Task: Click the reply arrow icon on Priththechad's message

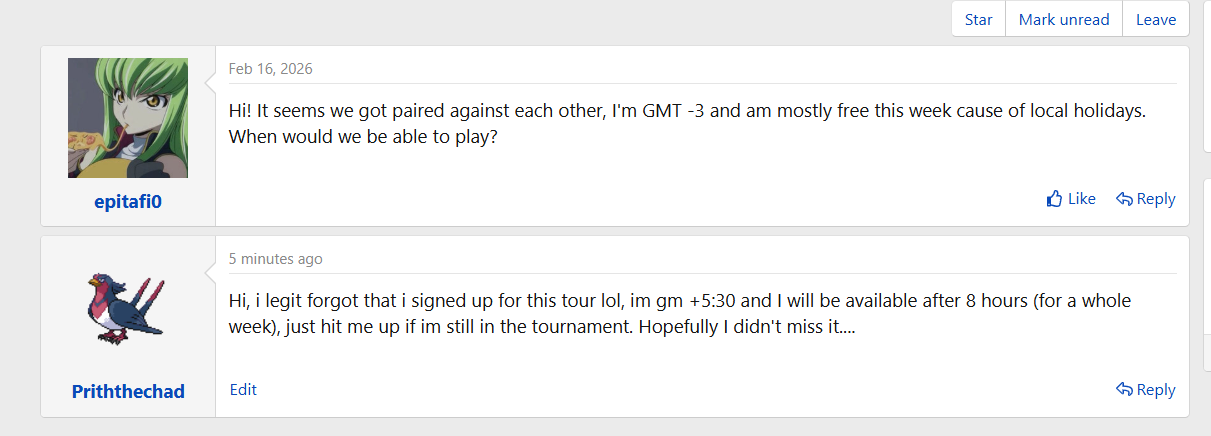Action: [1124, 390]
